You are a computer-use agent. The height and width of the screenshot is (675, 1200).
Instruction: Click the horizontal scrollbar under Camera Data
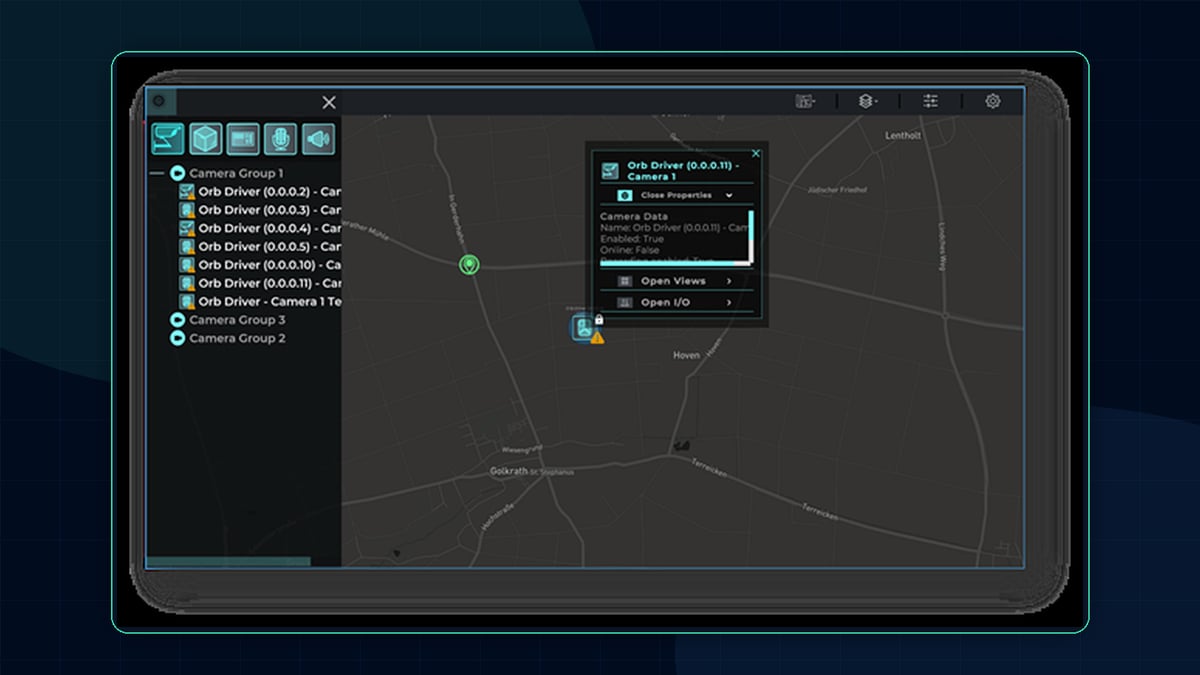(x=673, y=263)
